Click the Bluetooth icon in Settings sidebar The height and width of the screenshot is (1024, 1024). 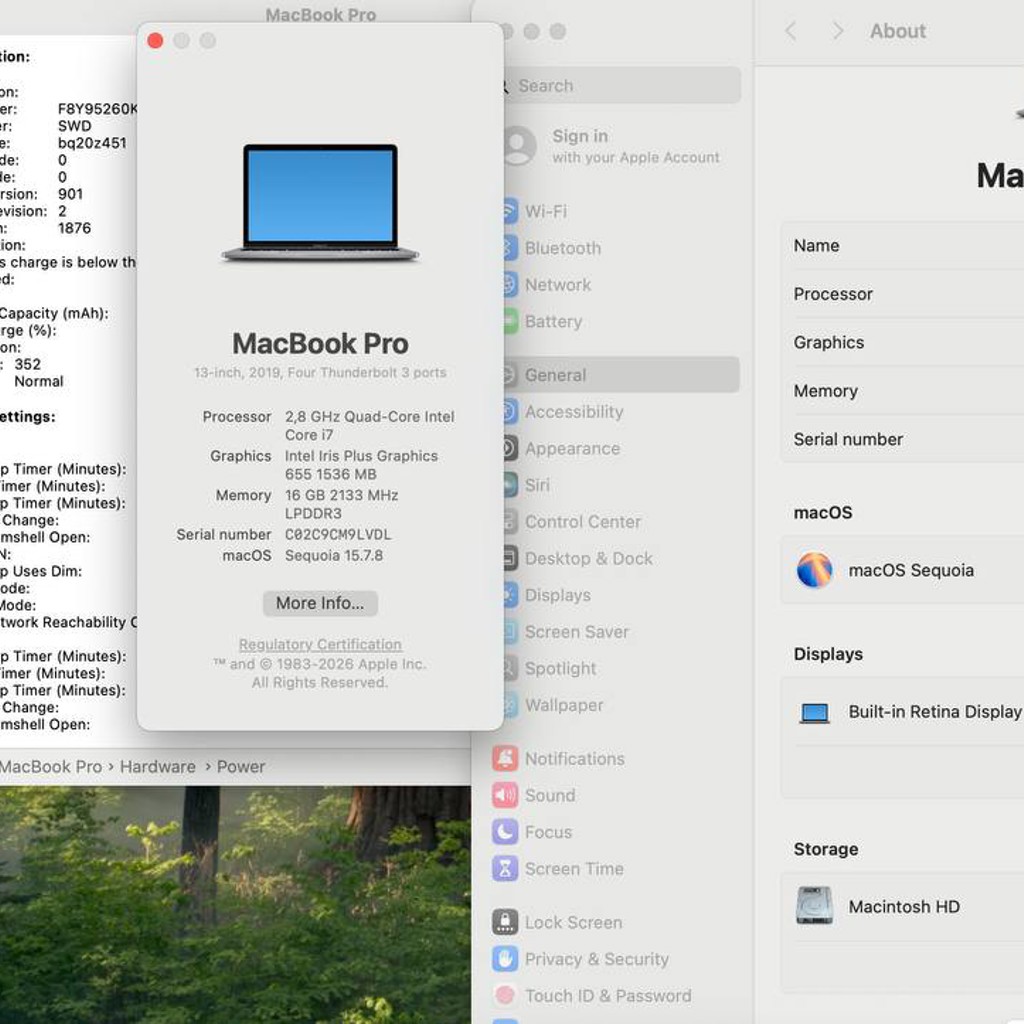tap(510, 248)
